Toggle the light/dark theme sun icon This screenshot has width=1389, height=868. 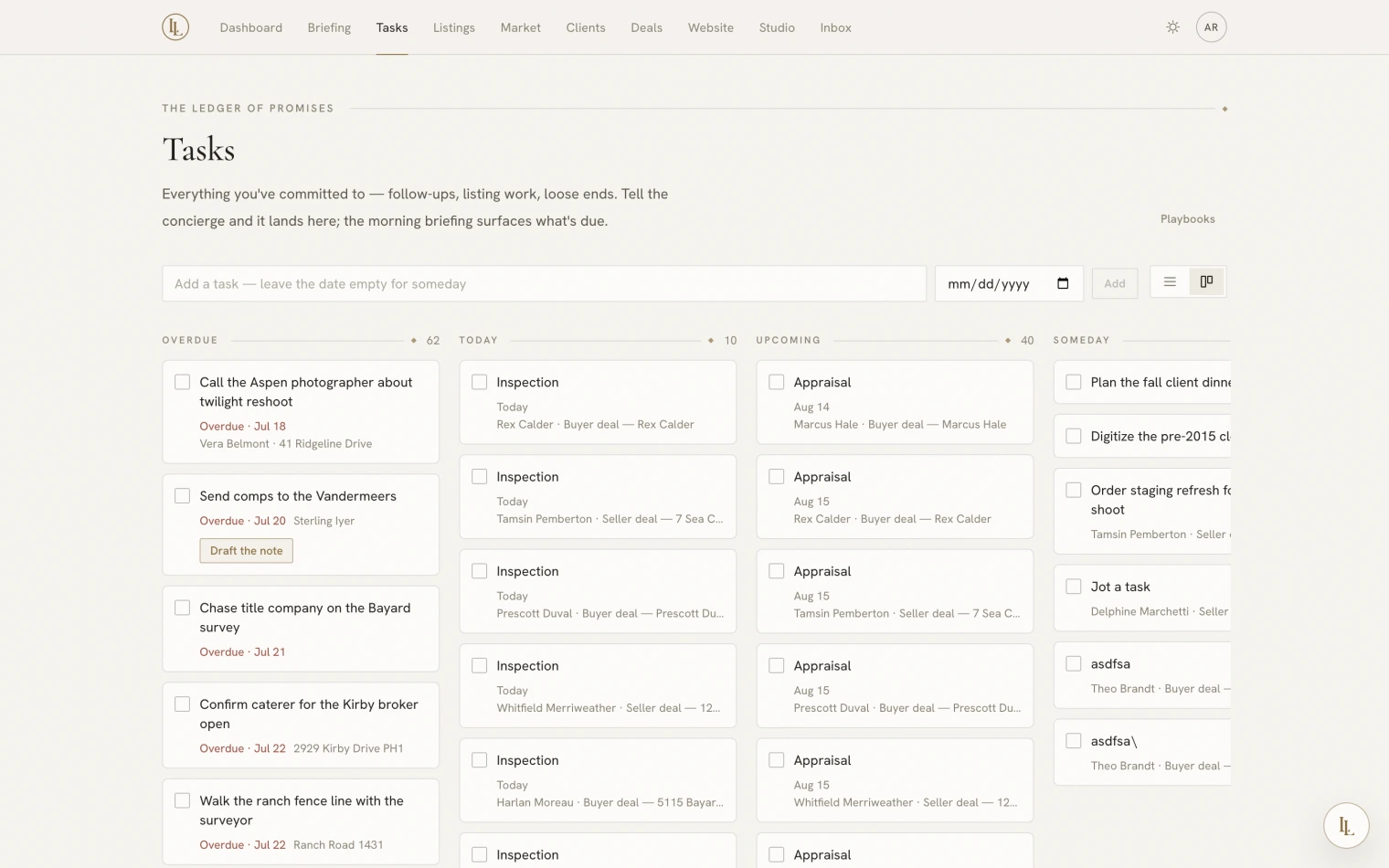point(1172,27)
